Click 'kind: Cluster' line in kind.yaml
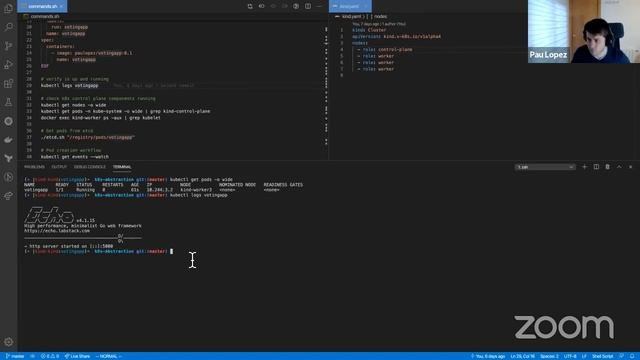 [369, 30]
